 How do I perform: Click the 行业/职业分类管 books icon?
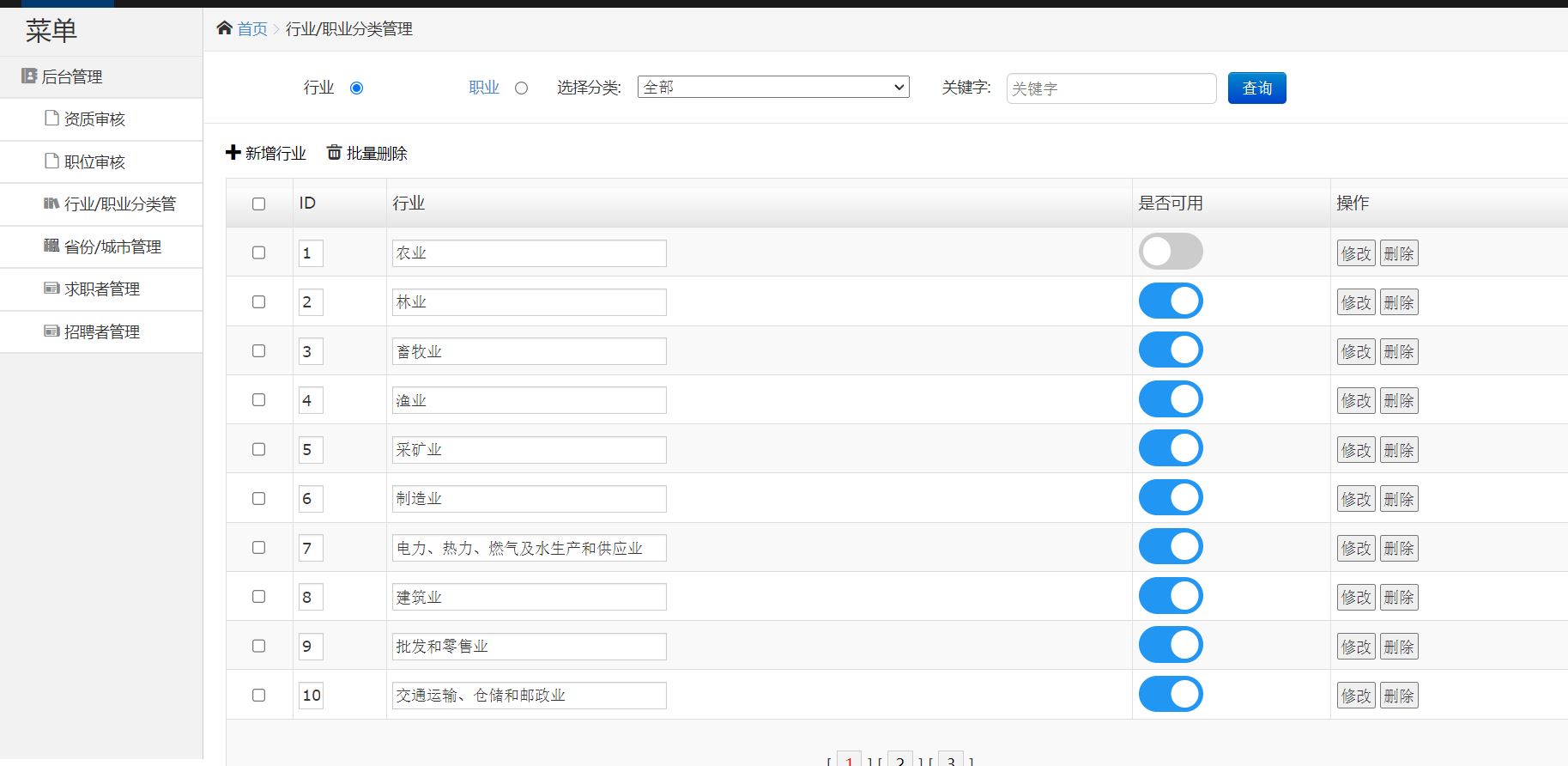[x=51, y=204]
